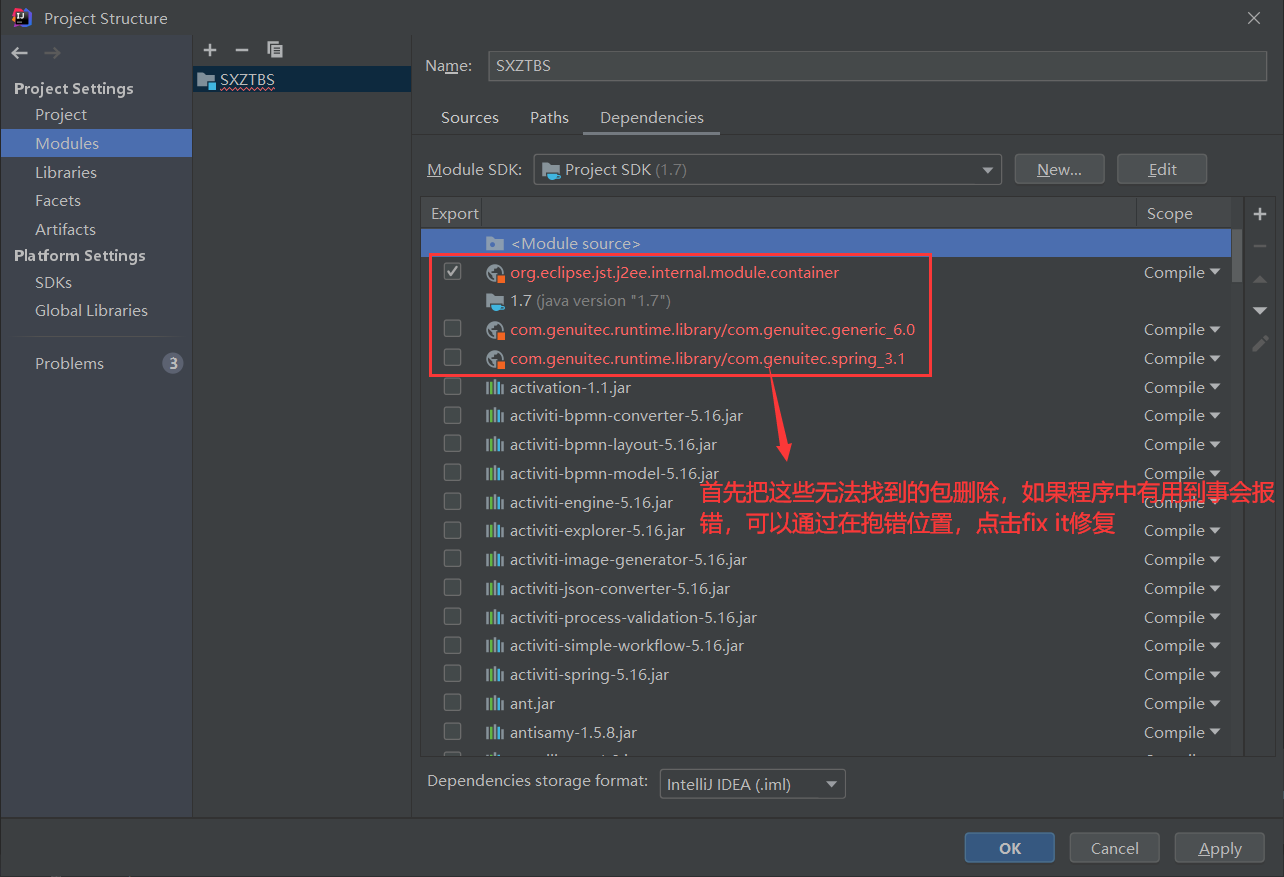Click globe icon of com.genuitec.spring_3.1
This screenshot has width=1284, height=877.
(495, 358)
